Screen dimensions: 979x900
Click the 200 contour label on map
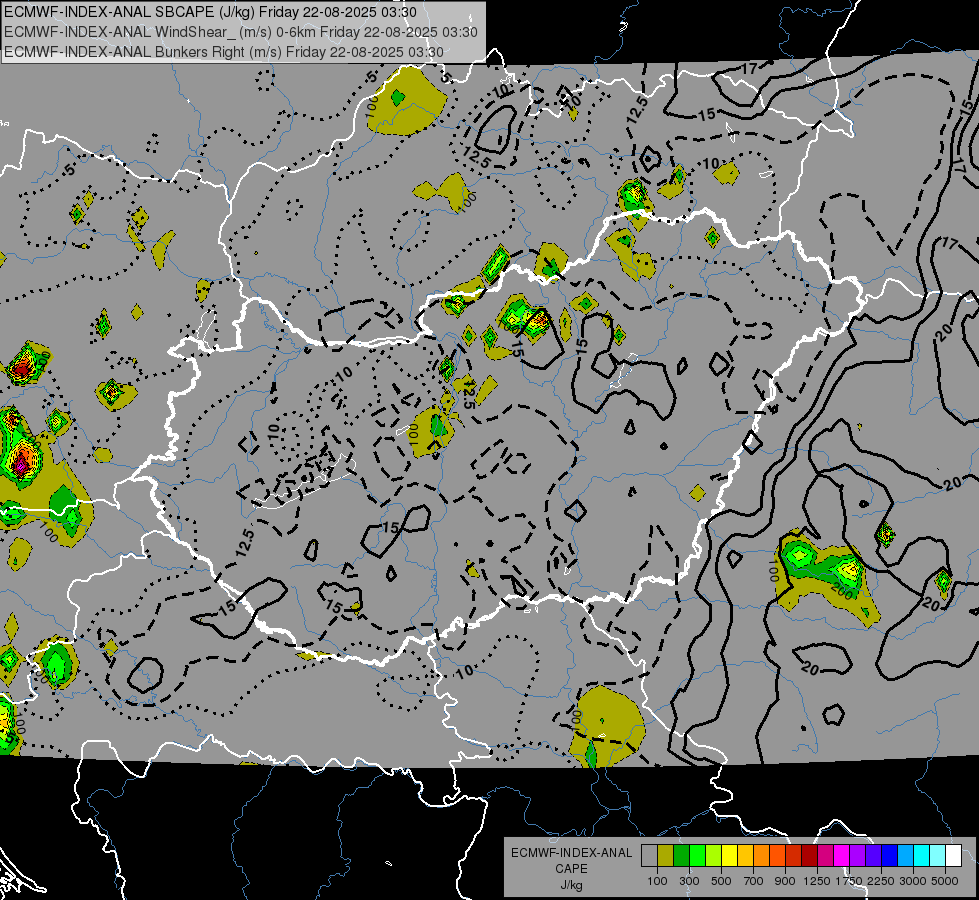(841, 591)
